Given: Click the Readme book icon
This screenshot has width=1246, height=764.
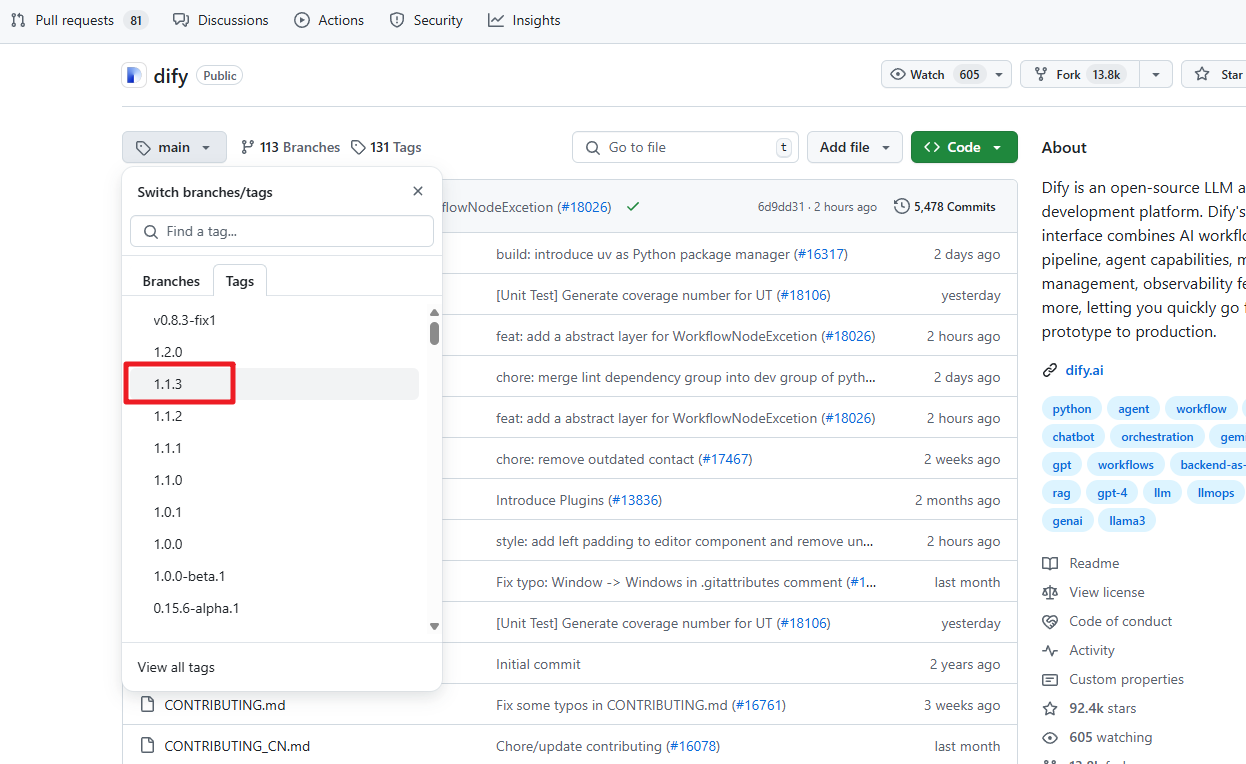Looking at the screenshot, I should pyautogui.click(x=1050, y=564).
